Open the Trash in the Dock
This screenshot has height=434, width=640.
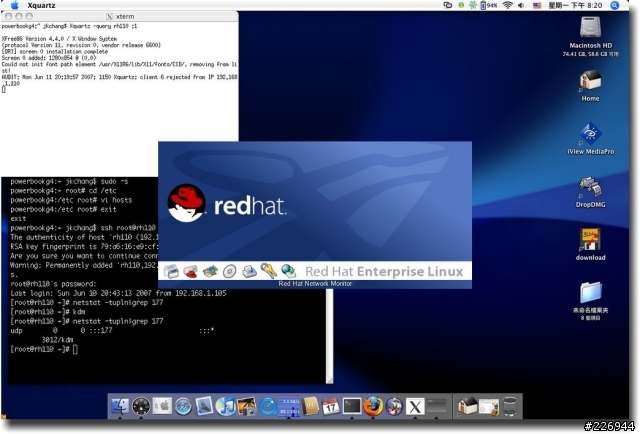click(x=510, y=406)
